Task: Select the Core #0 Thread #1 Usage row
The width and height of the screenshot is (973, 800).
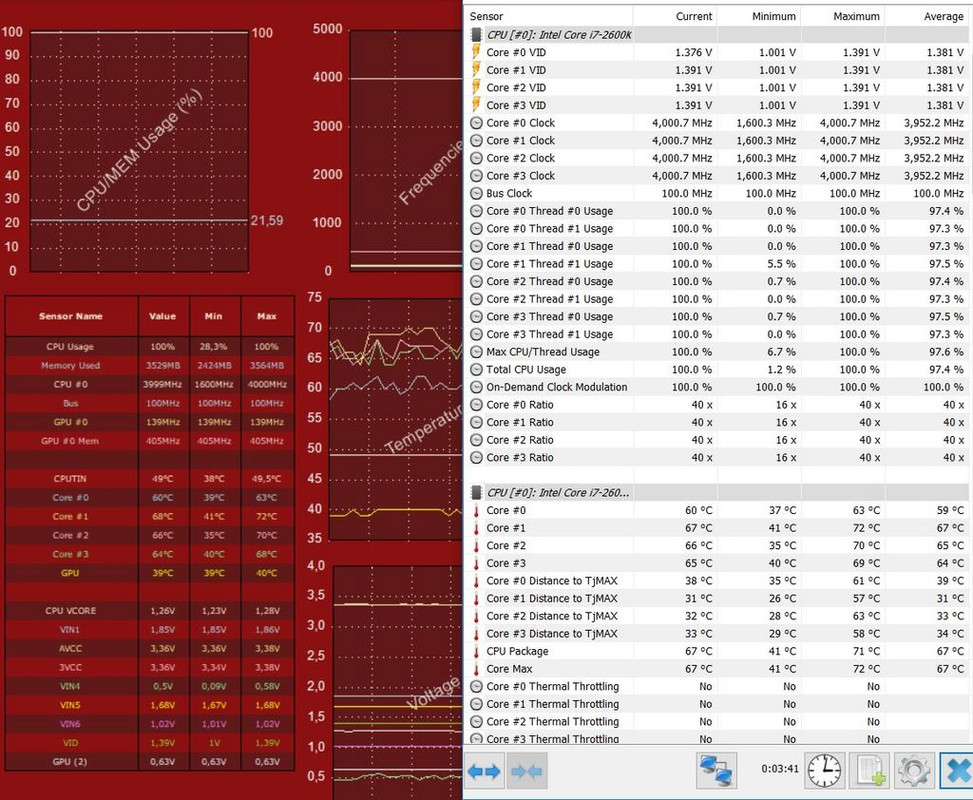Action: pyautogui.click(x=717, y=228)
